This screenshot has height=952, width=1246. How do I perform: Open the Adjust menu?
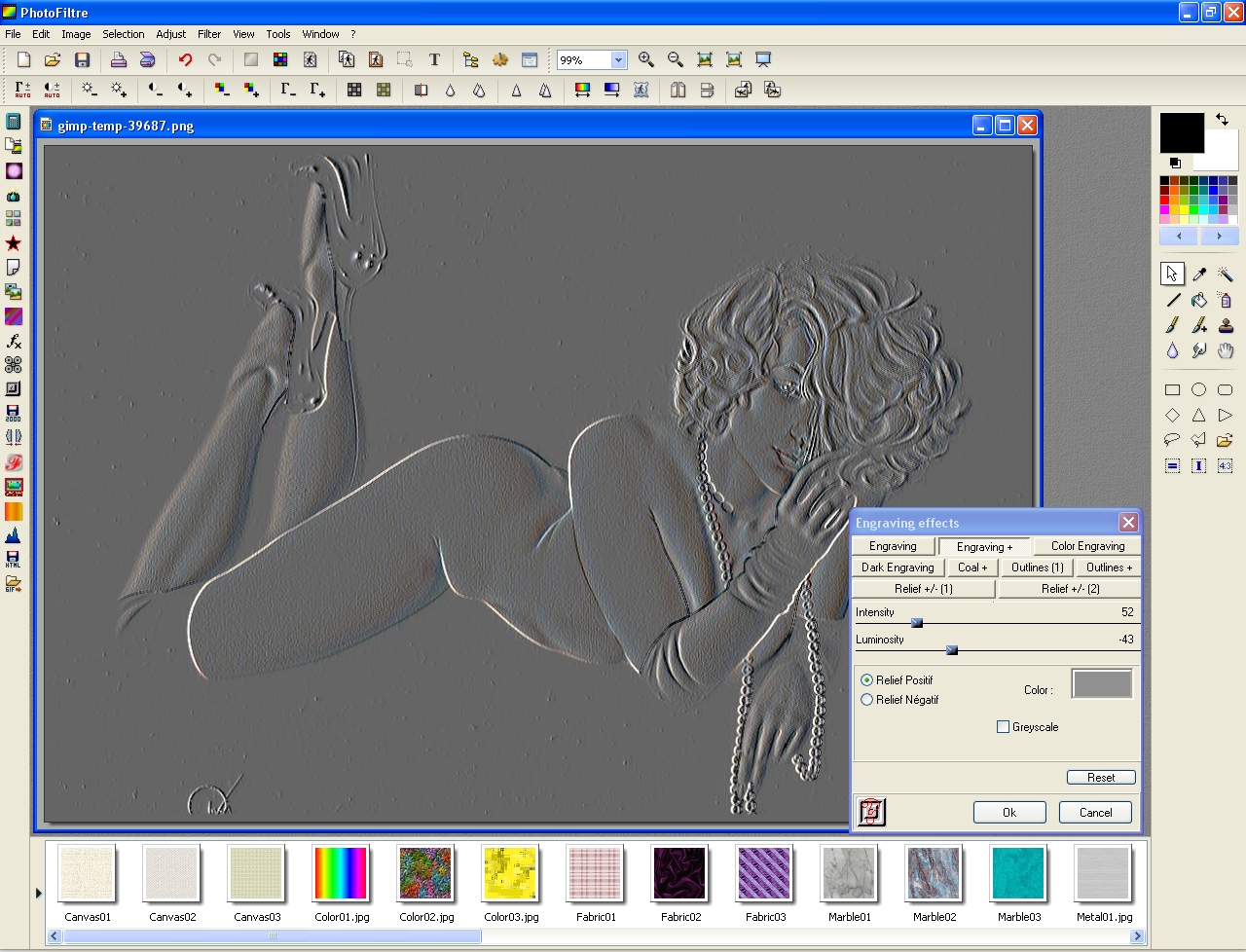pyautogui.click(x=171, y=34)
